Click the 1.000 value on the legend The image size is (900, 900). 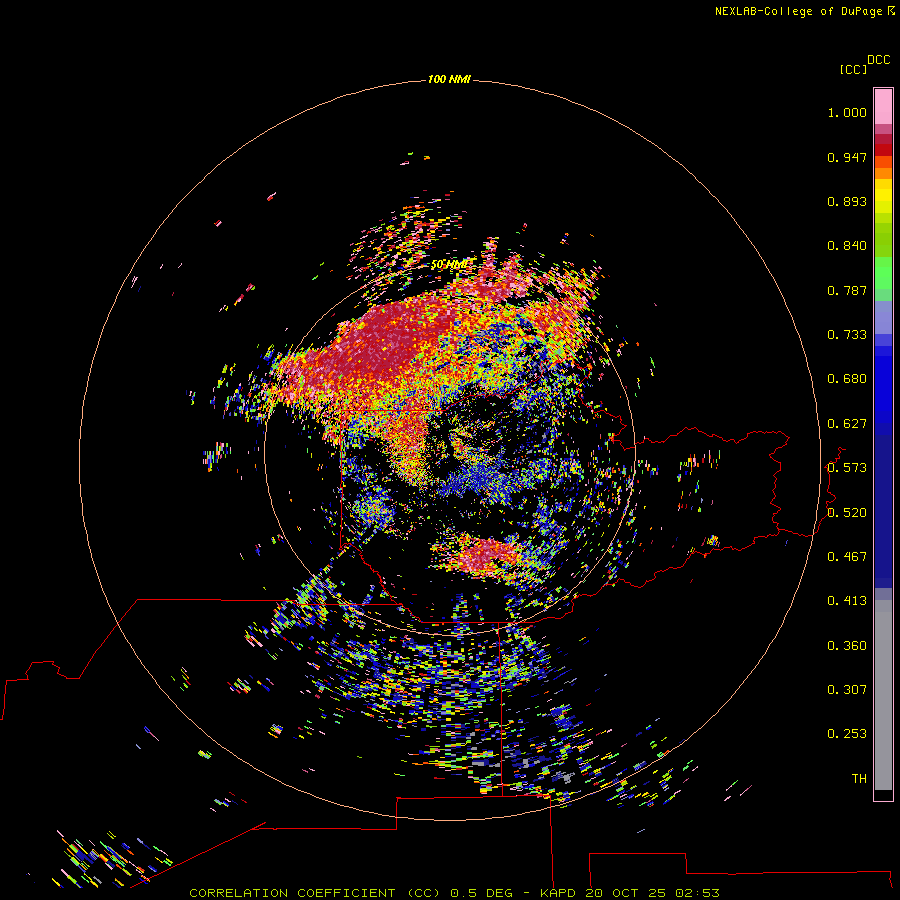pos(847,112)
